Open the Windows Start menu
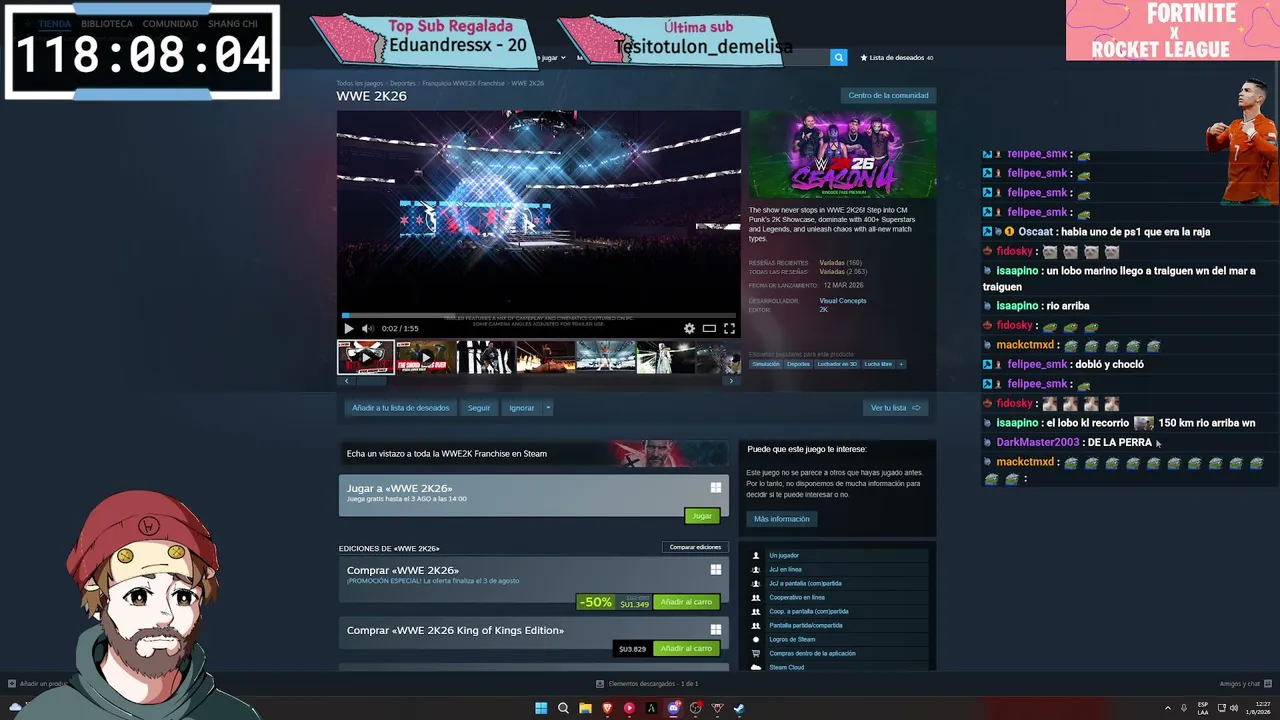This screenshot has width=1280, height=720. 541,708
